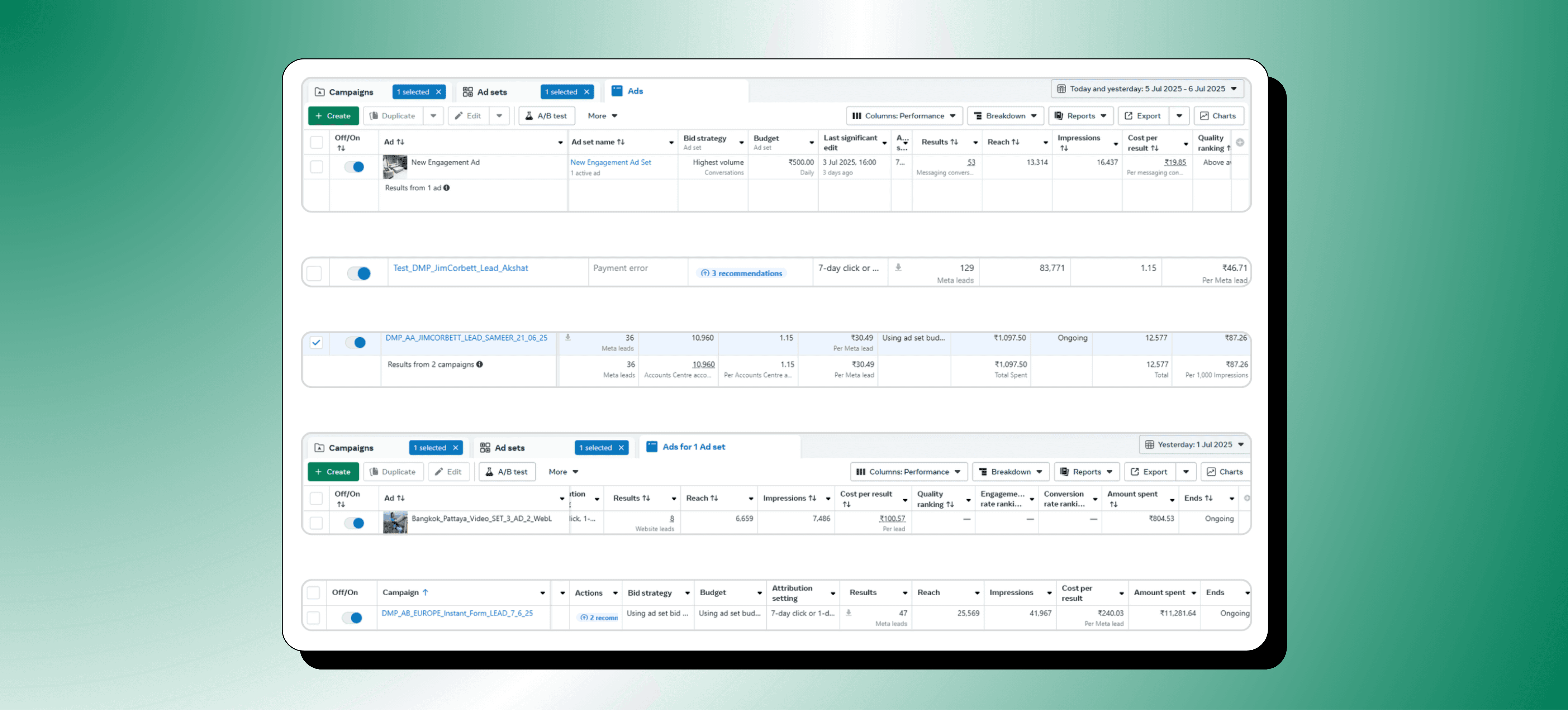The height and width of the screenshot is (710, 1568).
Task: Click the green Create button in top panel
Action: pyautogui.click(x=333, y=116)
